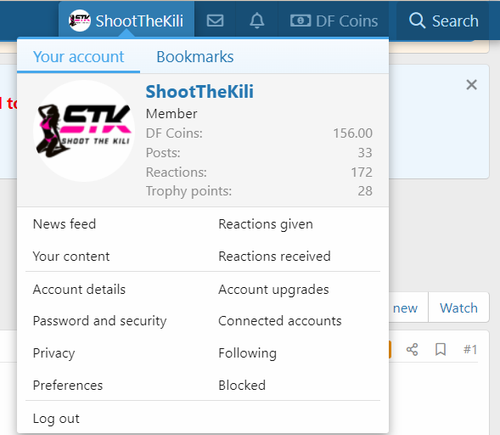Open Preferences
This screenshot has width=500, height=435.
[68, 385]
